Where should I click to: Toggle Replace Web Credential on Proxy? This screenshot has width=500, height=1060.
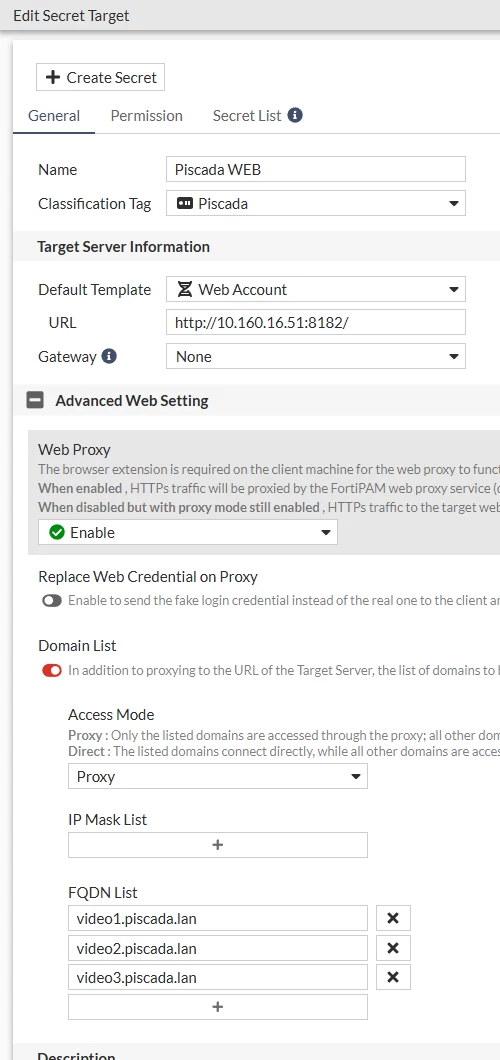coord(52,600)
